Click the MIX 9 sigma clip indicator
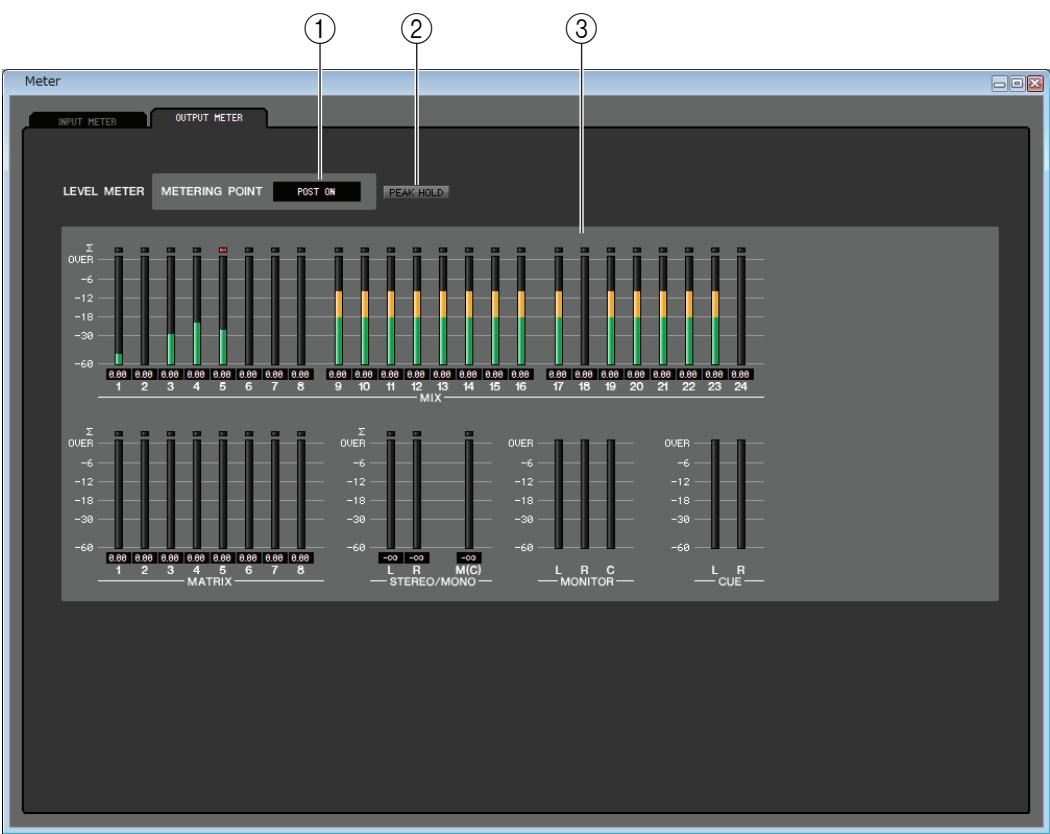1050x834 pixels. tap(338, 250)
